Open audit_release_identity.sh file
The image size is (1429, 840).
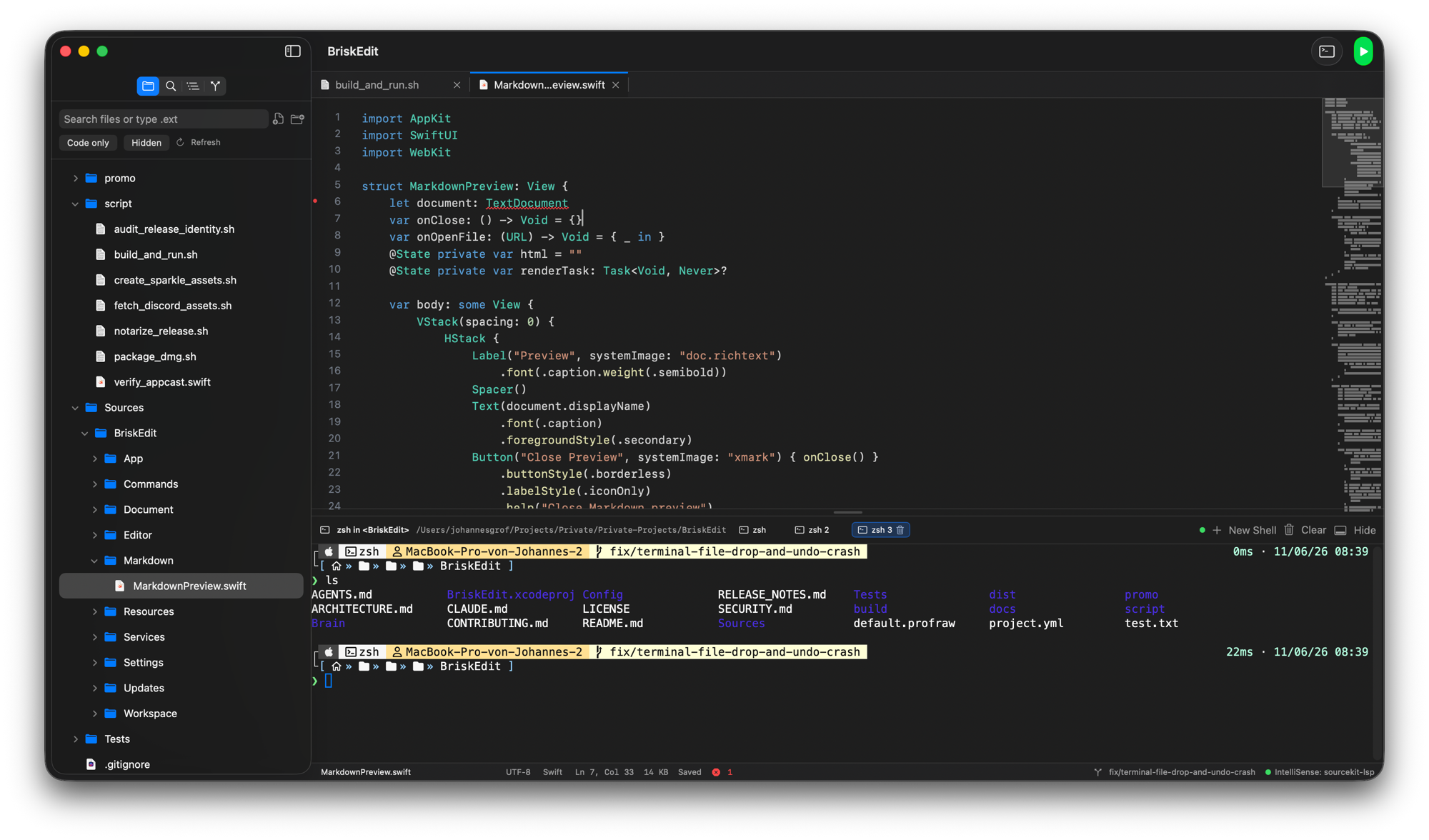tap(174, 229)
